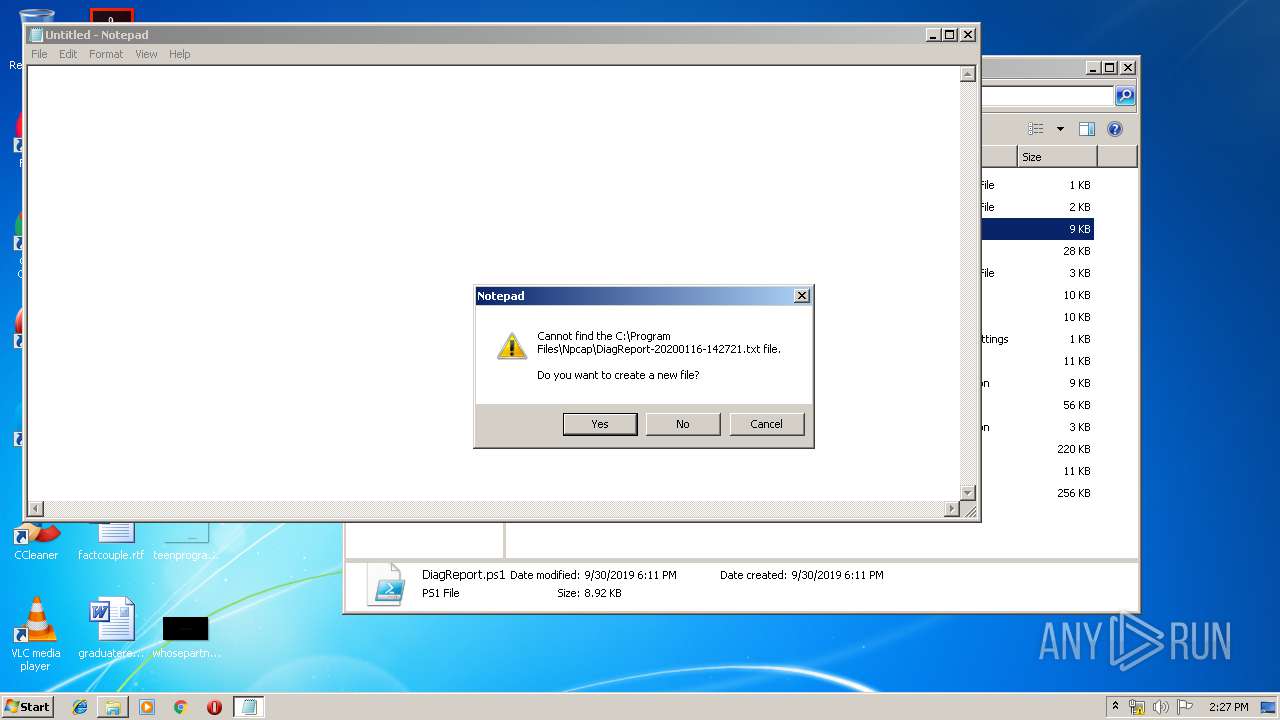This screenshot has height=720, width=1280.
Task: Click Notepad vertical scrollbar up arrow
Action: 967,74
